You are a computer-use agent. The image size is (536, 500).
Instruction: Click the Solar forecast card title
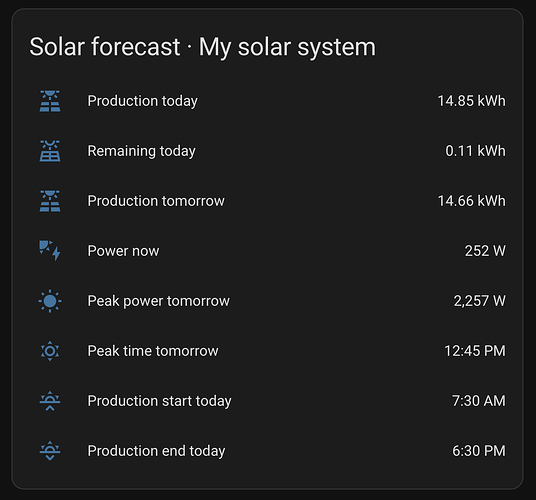(202, 47)
